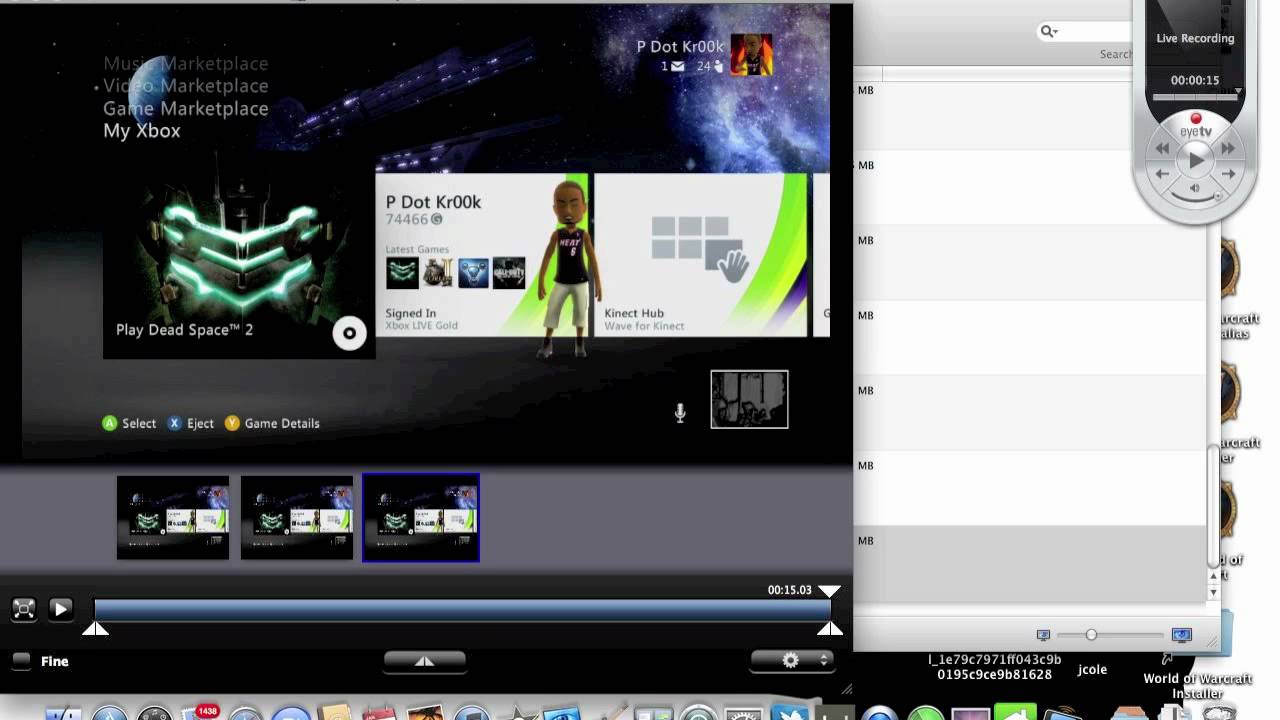Click the messages envelope icon showing 1
Image resolution: width=1280 pixels, height=720 pixels.
[677, 67]
